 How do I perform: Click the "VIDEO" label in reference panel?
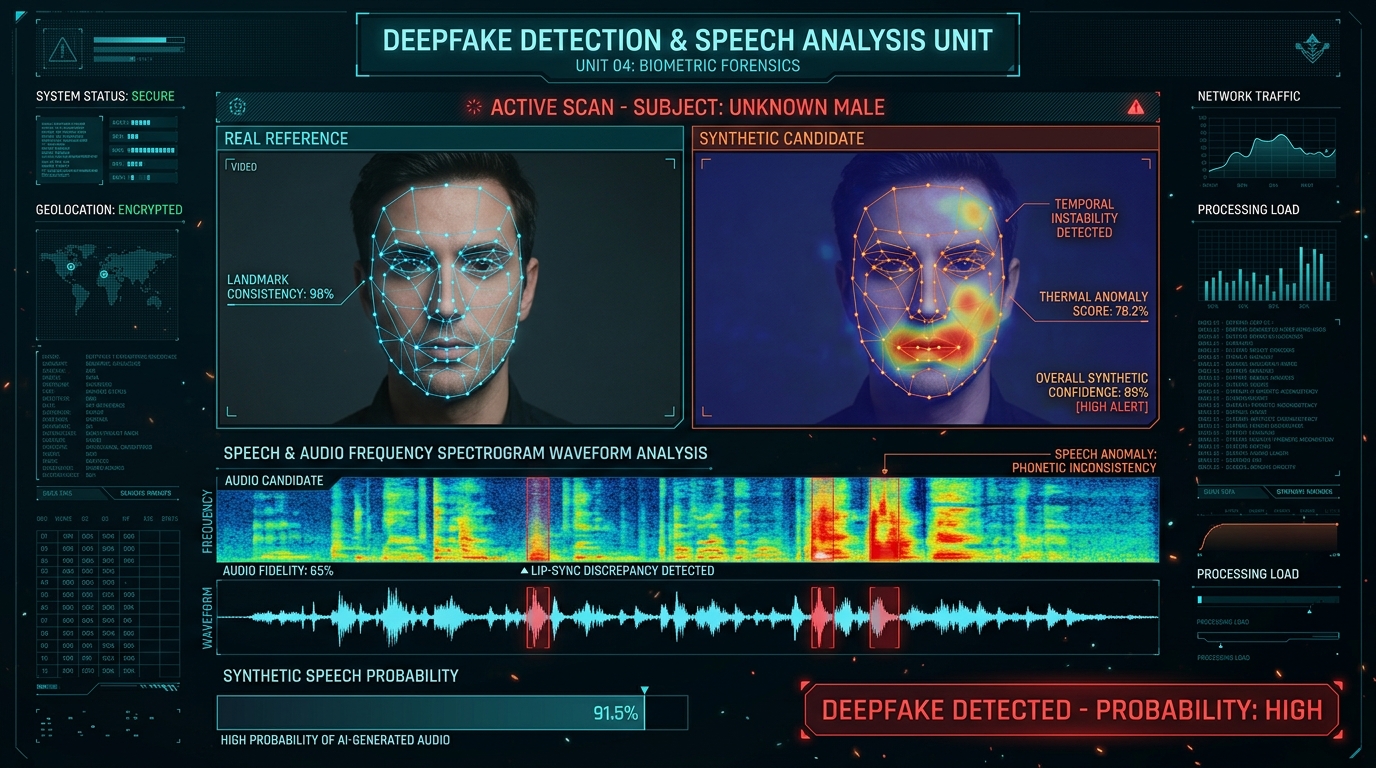[244, 167]
